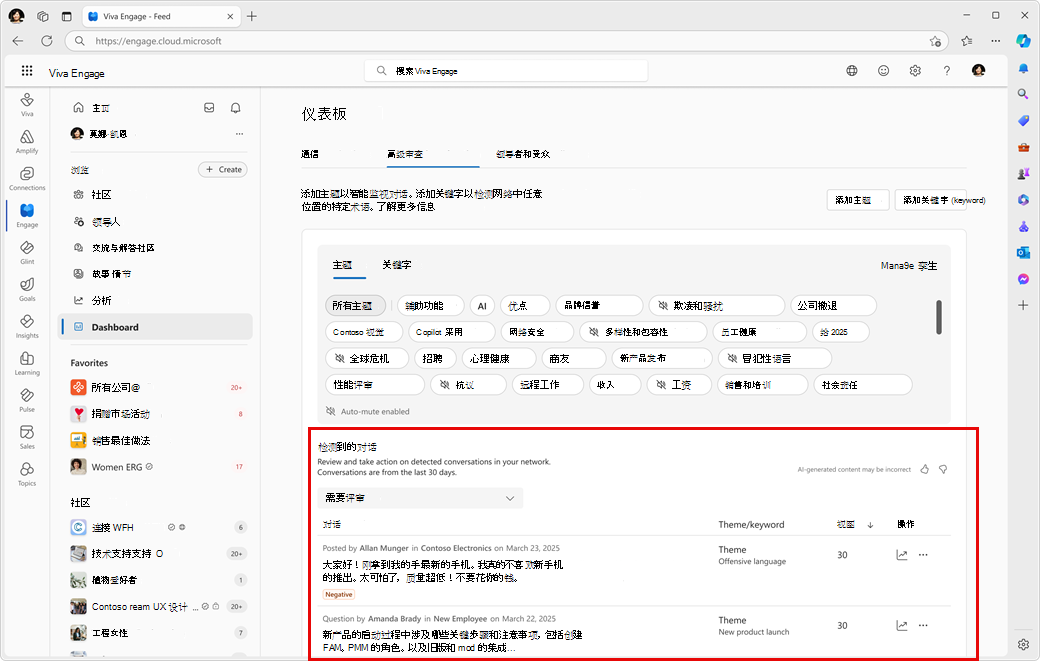The image size is (1040, 661).
Task: Open Pulse in left rail
Action: [27, 400]
